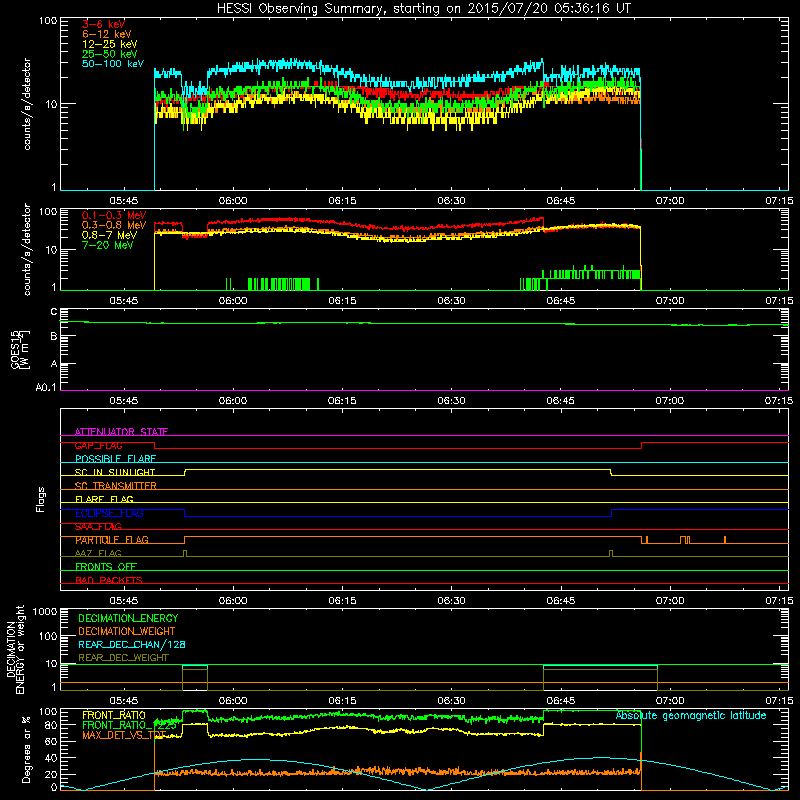The height and width of the screenshot is (800, 800).
Task: Click the yellow 12-25 keV legend label
Action: [x=110, y=44]
